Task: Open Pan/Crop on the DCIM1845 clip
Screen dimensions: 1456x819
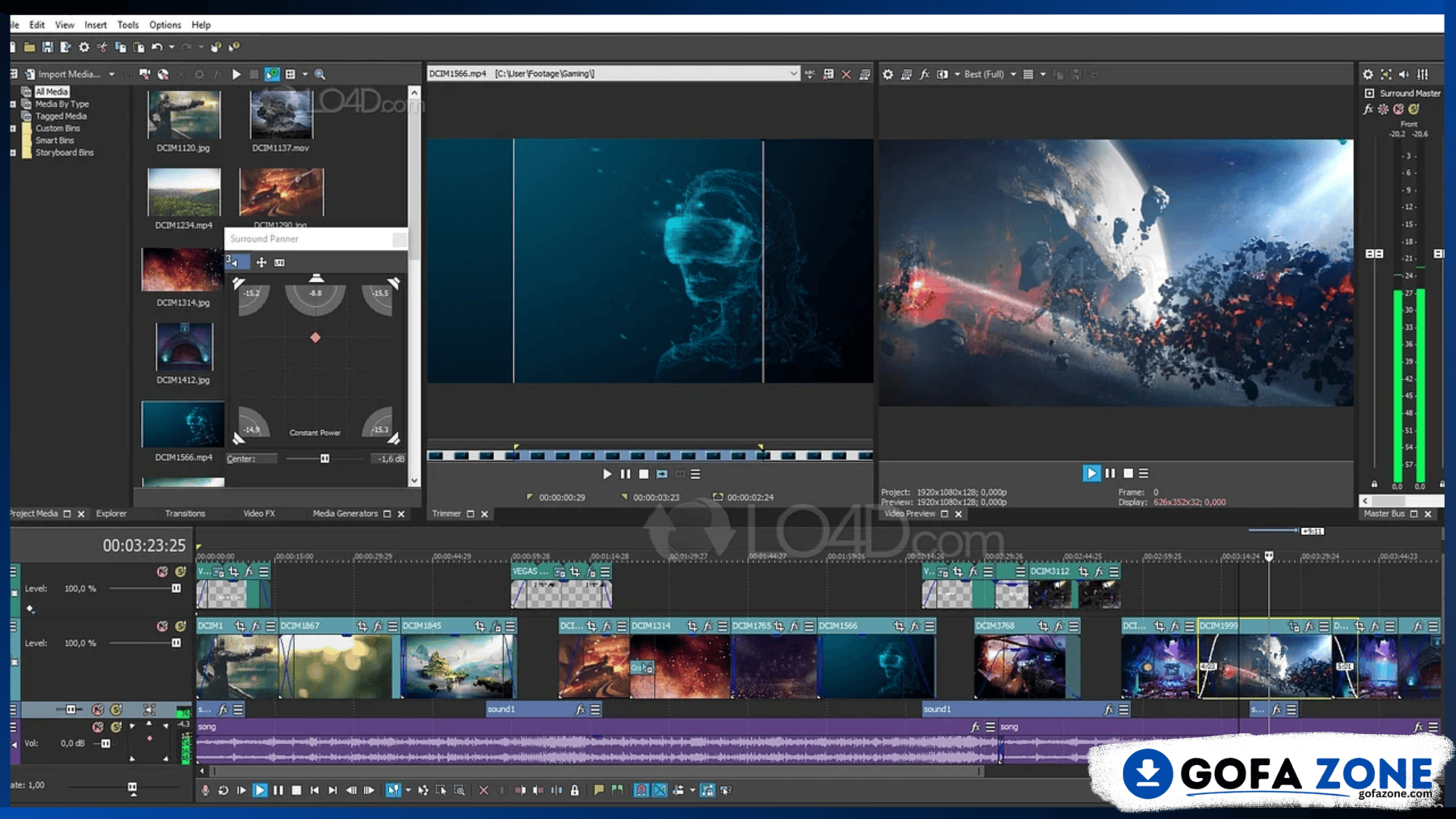Action: pyautogui.click(x=479, y=626)
